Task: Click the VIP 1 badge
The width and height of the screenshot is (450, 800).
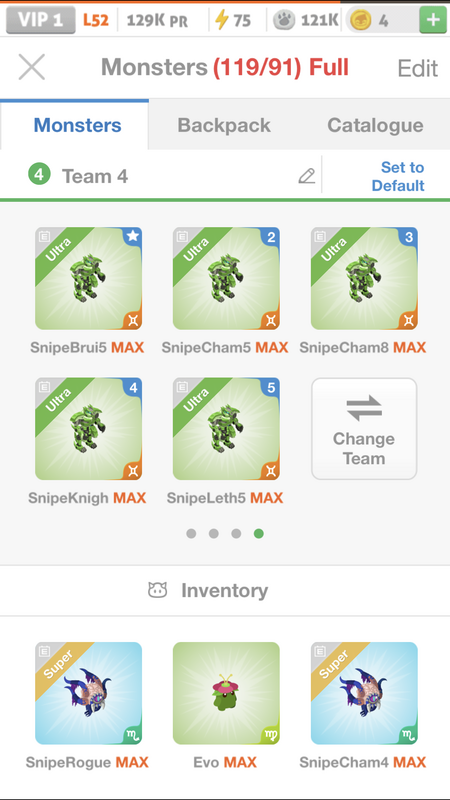Action: tap(41, 20)
